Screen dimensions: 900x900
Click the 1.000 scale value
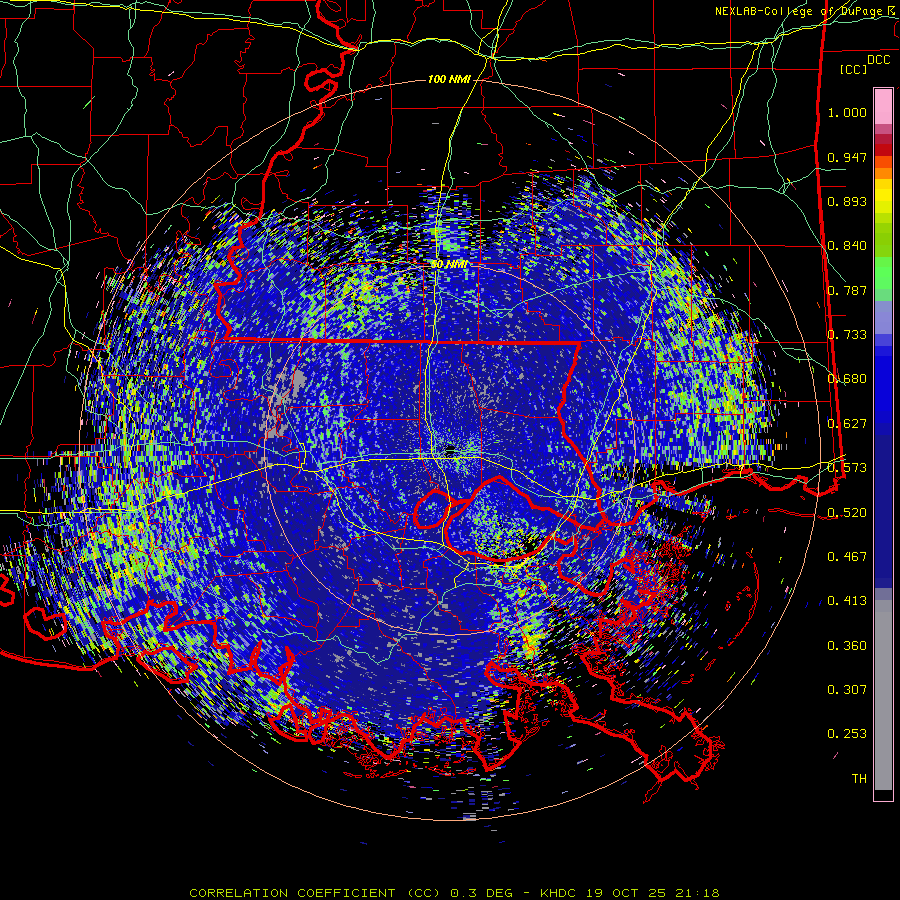[x=847, y=112]
